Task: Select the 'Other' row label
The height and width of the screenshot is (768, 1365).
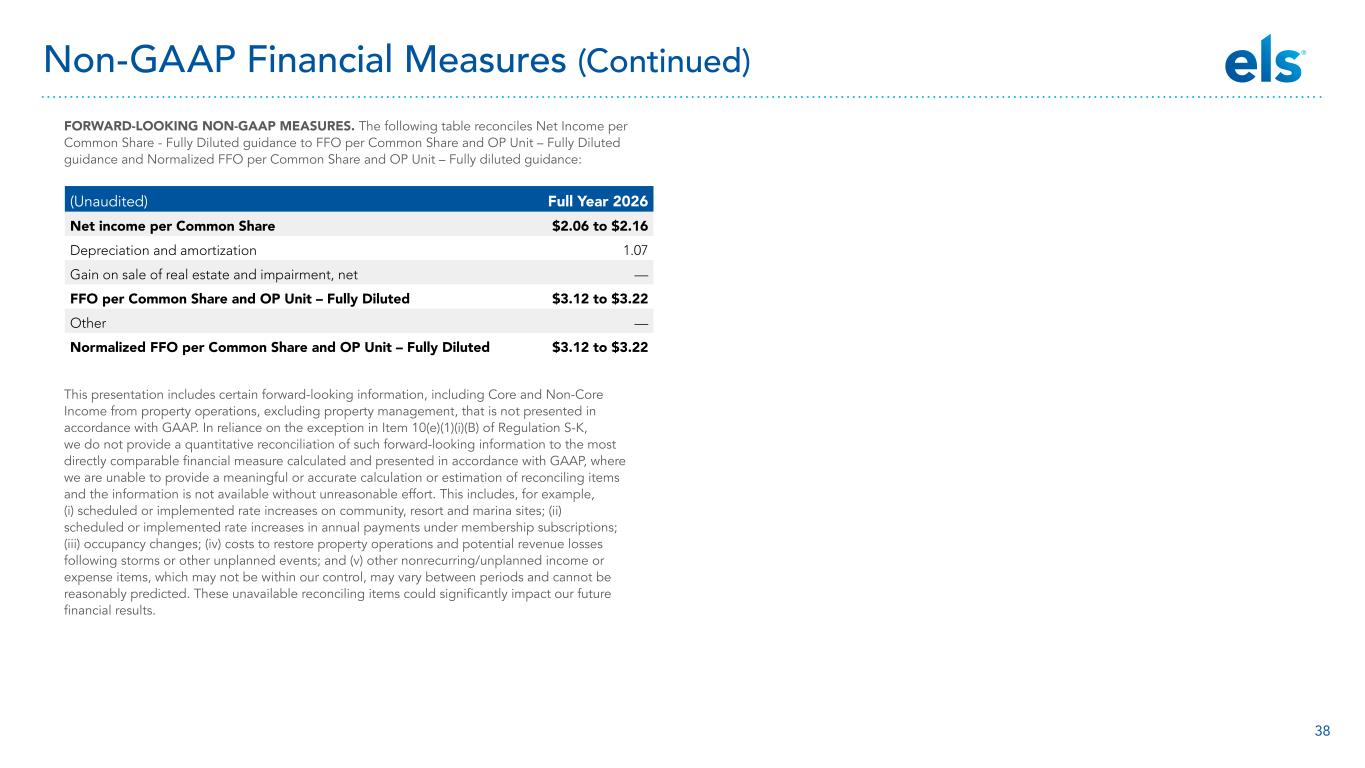Action: [88, 323]
